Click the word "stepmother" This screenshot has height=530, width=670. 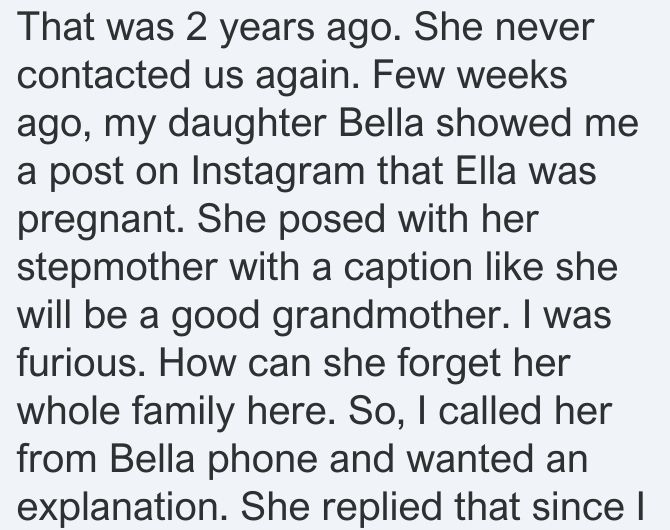(x=118, y=267)
